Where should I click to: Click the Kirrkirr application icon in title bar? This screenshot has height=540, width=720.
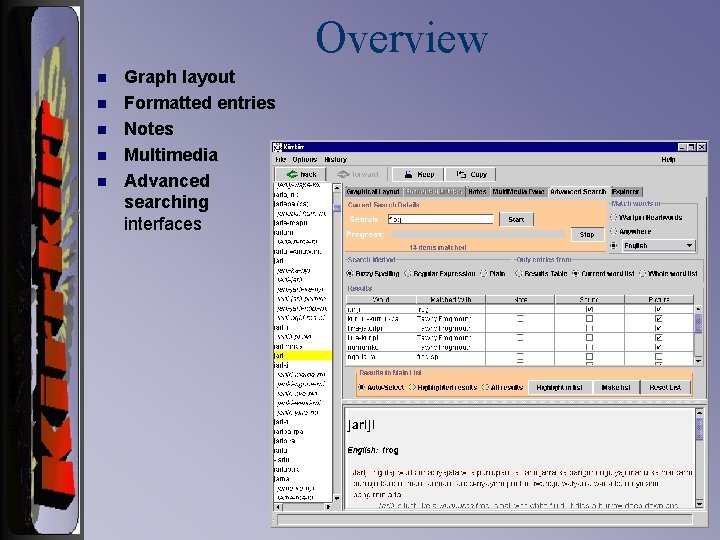coord(277,147)
